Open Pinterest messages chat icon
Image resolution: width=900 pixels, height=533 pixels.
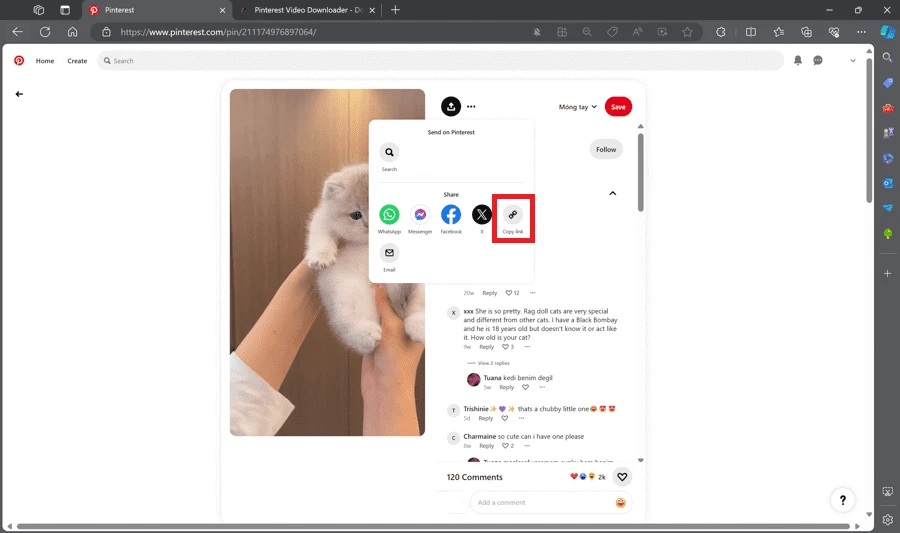pyautogui.click(x=818, y=60)
